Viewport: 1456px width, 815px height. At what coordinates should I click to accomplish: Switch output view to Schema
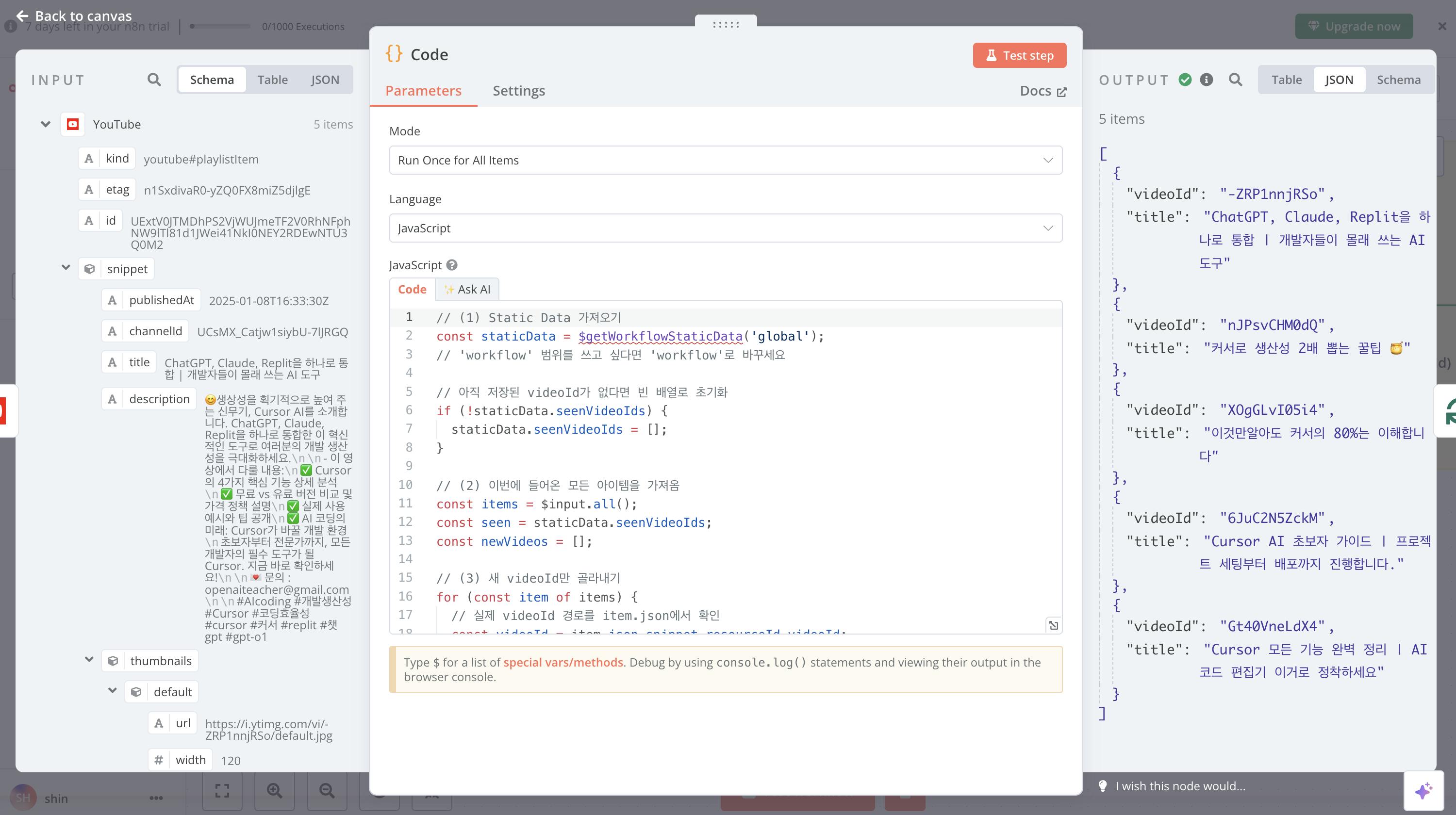pyautogui.click(x=1398, y=80)
